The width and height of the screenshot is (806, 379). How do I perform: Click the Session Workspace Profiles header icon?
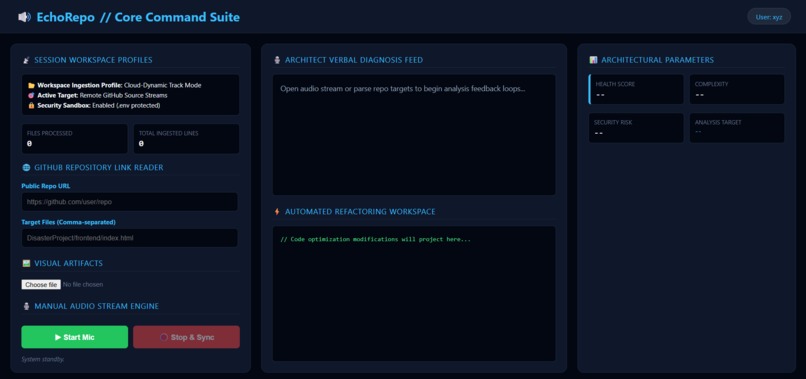[26, 60]
